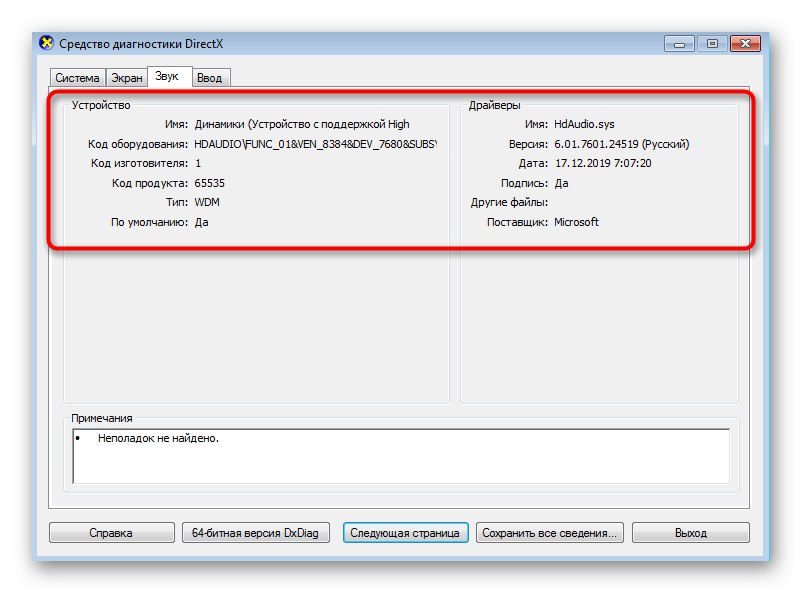Launch 64-битная версия DxDiag

click(x=255, y=533)
